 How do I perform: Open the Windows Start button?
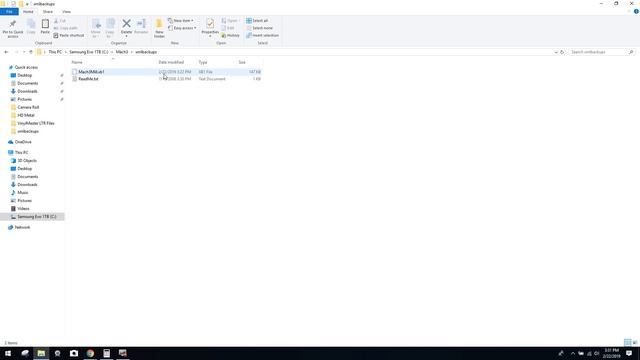point(8,353)
